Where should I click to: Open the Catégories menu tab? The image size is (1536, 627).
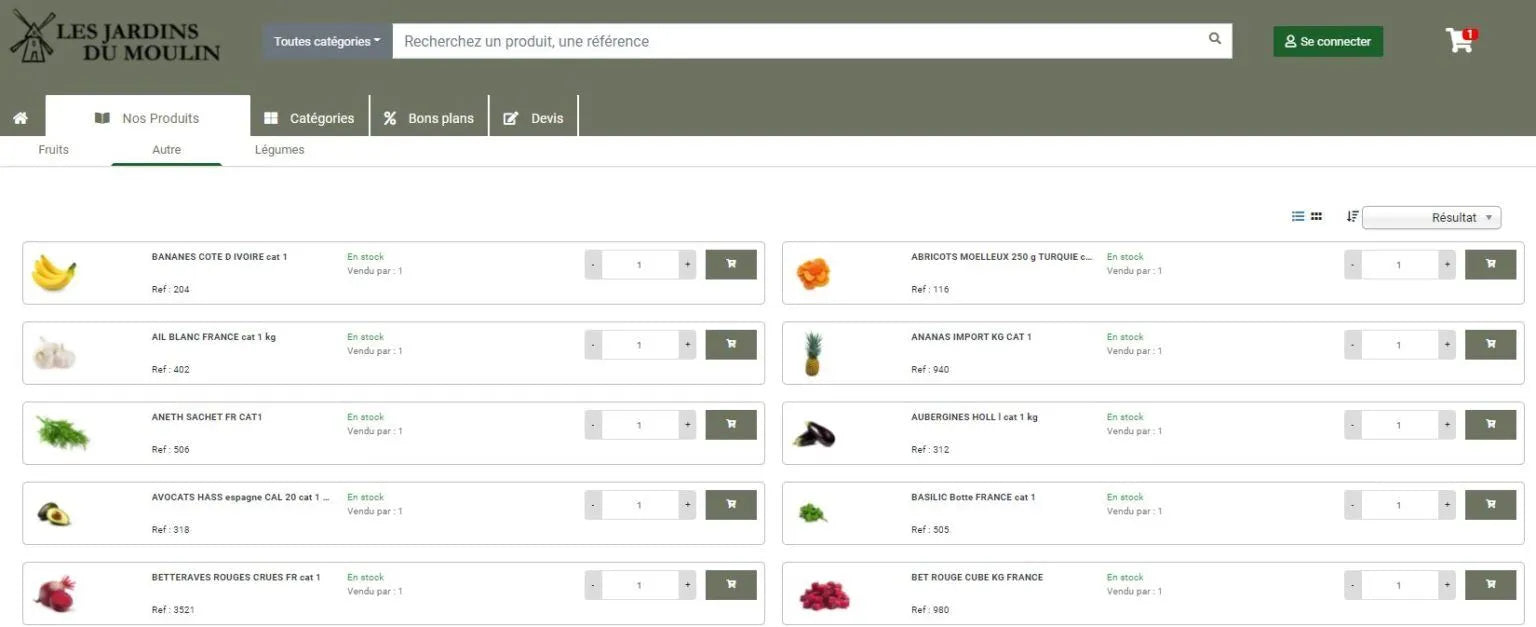point(309,118)
